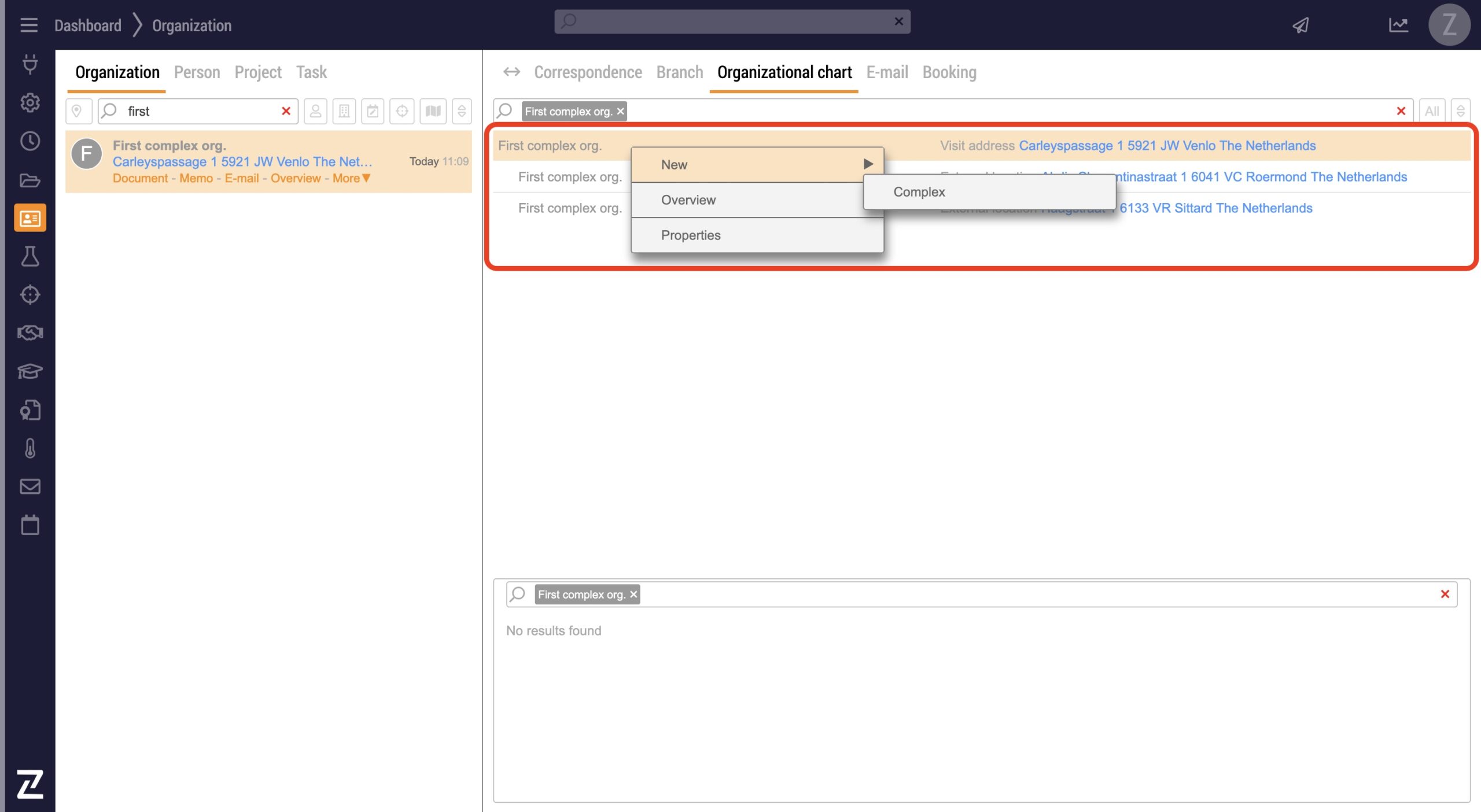Open the envelope mail sidebar icon

(30, 486)
